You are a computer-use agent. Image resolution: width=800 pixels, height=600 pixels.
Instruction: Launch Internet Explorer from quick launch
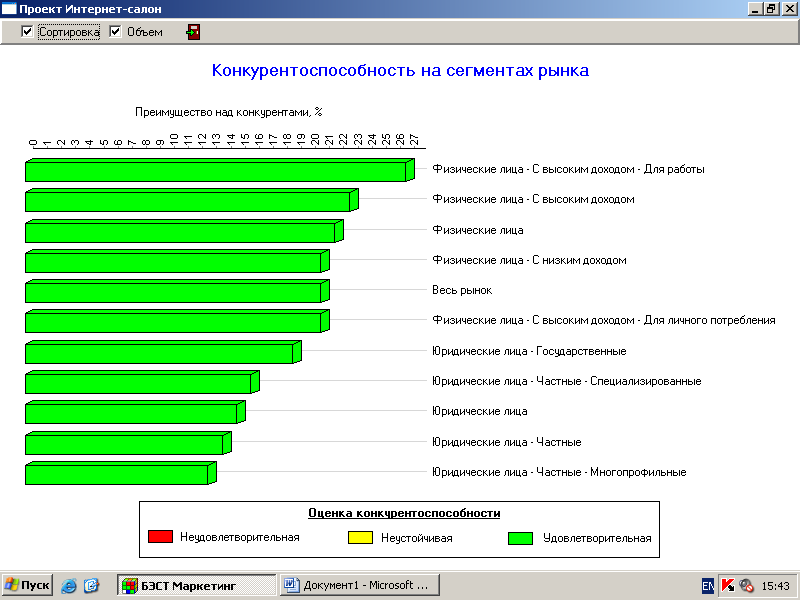coord(69,585)
